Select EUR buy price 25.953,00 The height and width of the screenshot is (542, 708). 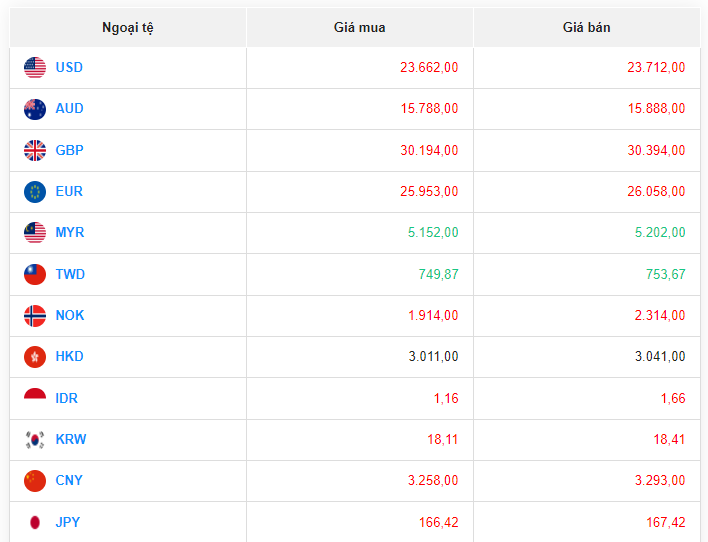(x=429, y=191)
